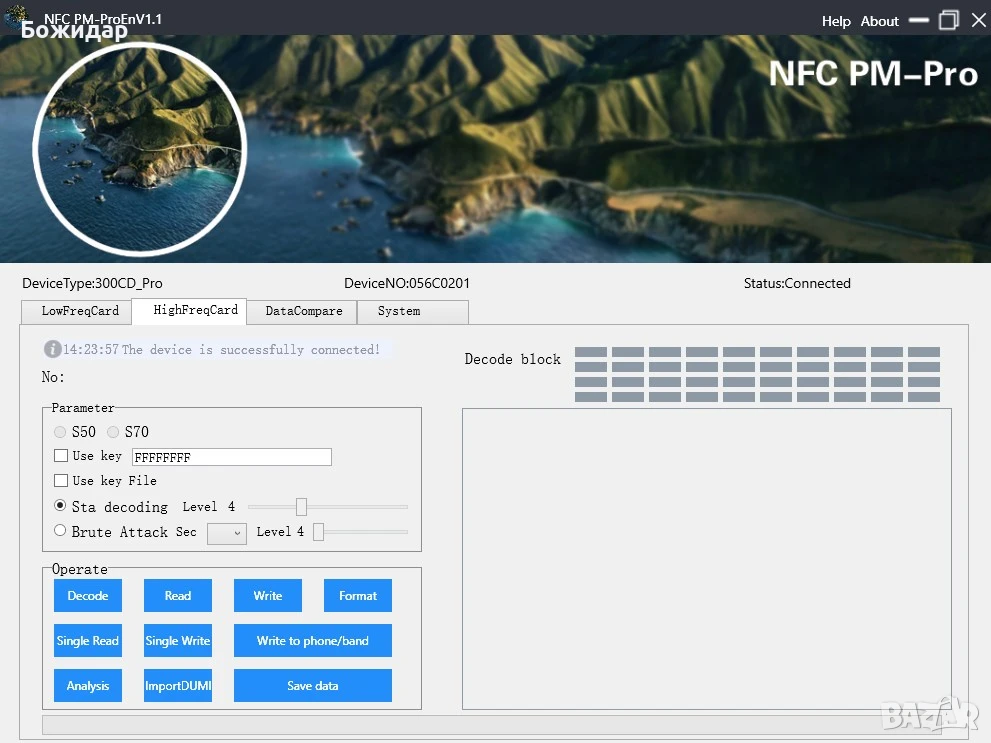
Task: Click the 'device is successfully connected' message
Action: point(251,349)
